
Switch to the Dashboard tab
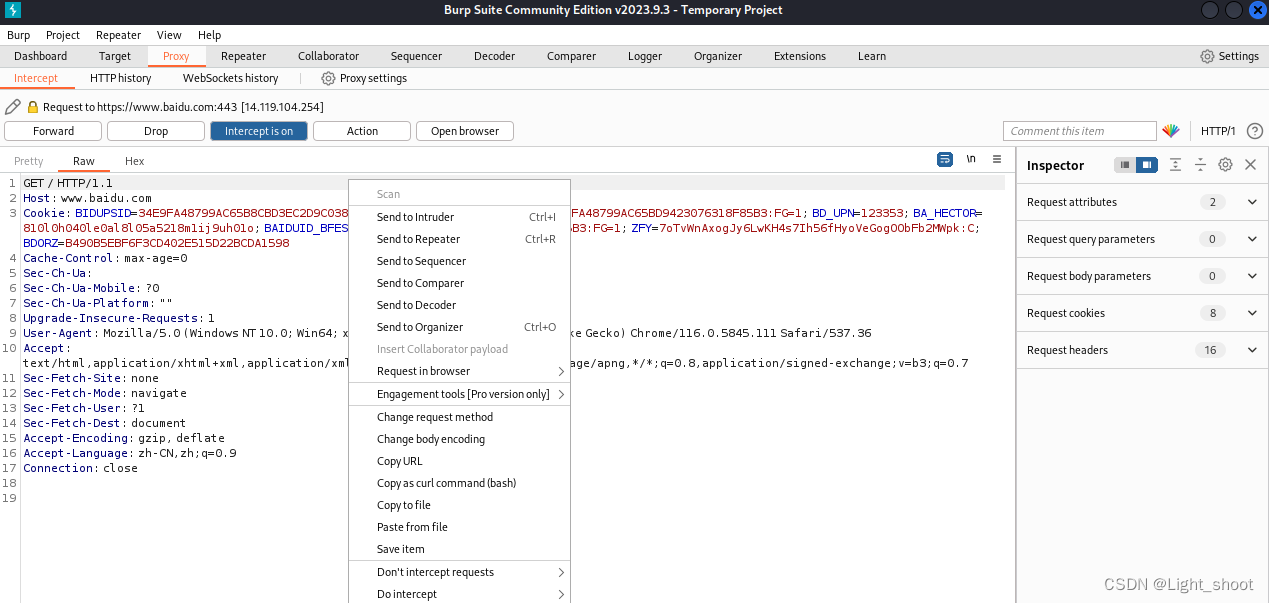(41, 56)
